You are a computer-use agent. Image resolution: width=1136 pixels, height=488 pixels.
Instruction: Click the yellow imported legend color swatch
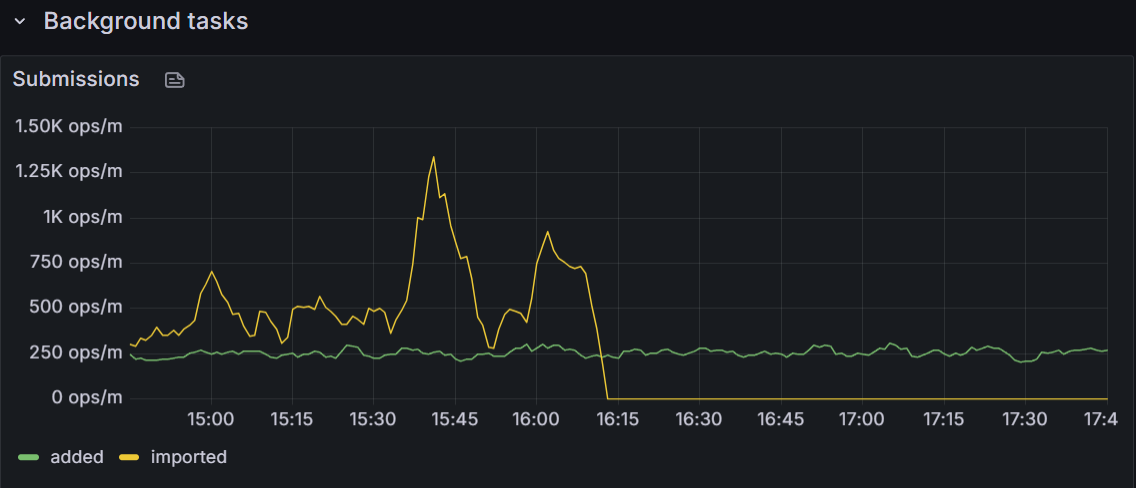tap(130, 457)
